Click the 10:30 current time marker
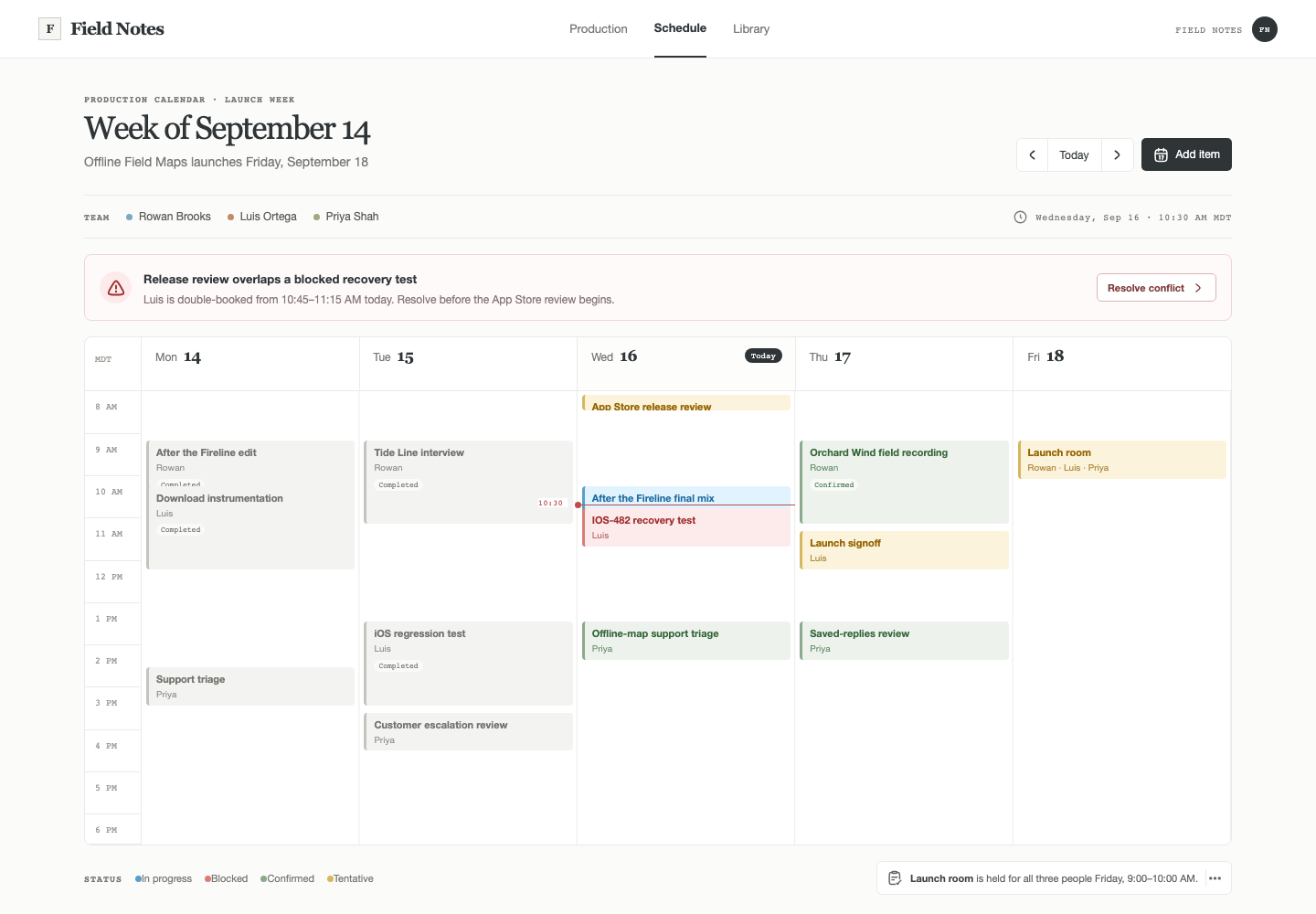 click(x=551, y=504)
